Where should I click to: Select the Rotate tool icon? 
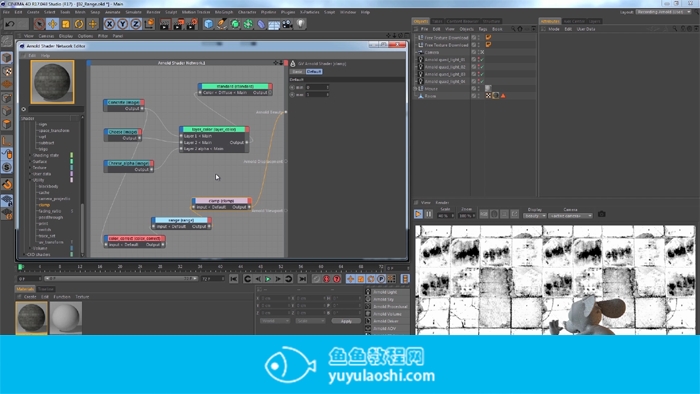tap(79, 24)
